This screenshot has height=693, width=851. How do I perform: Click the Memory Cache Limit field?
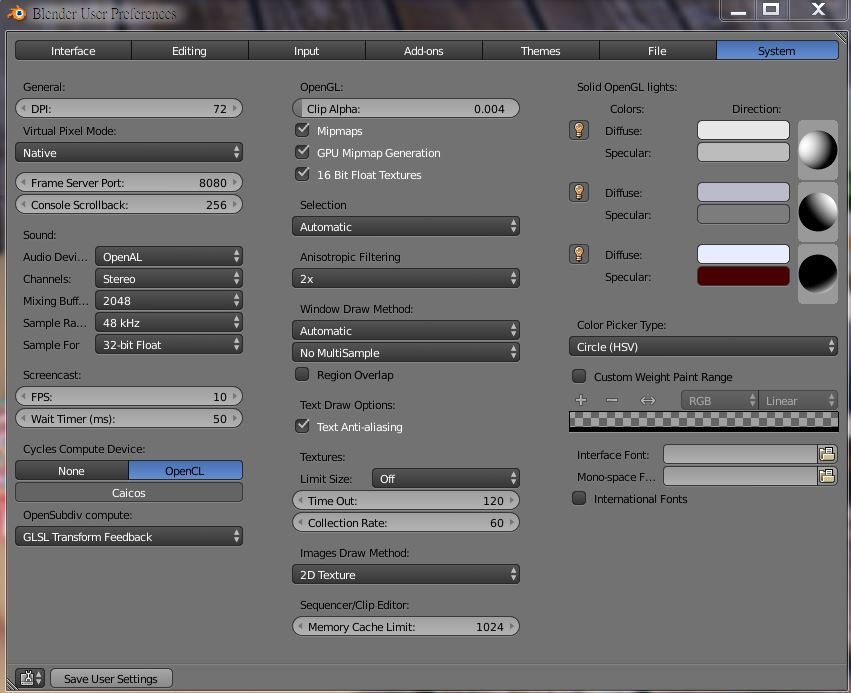click(405, 626)
